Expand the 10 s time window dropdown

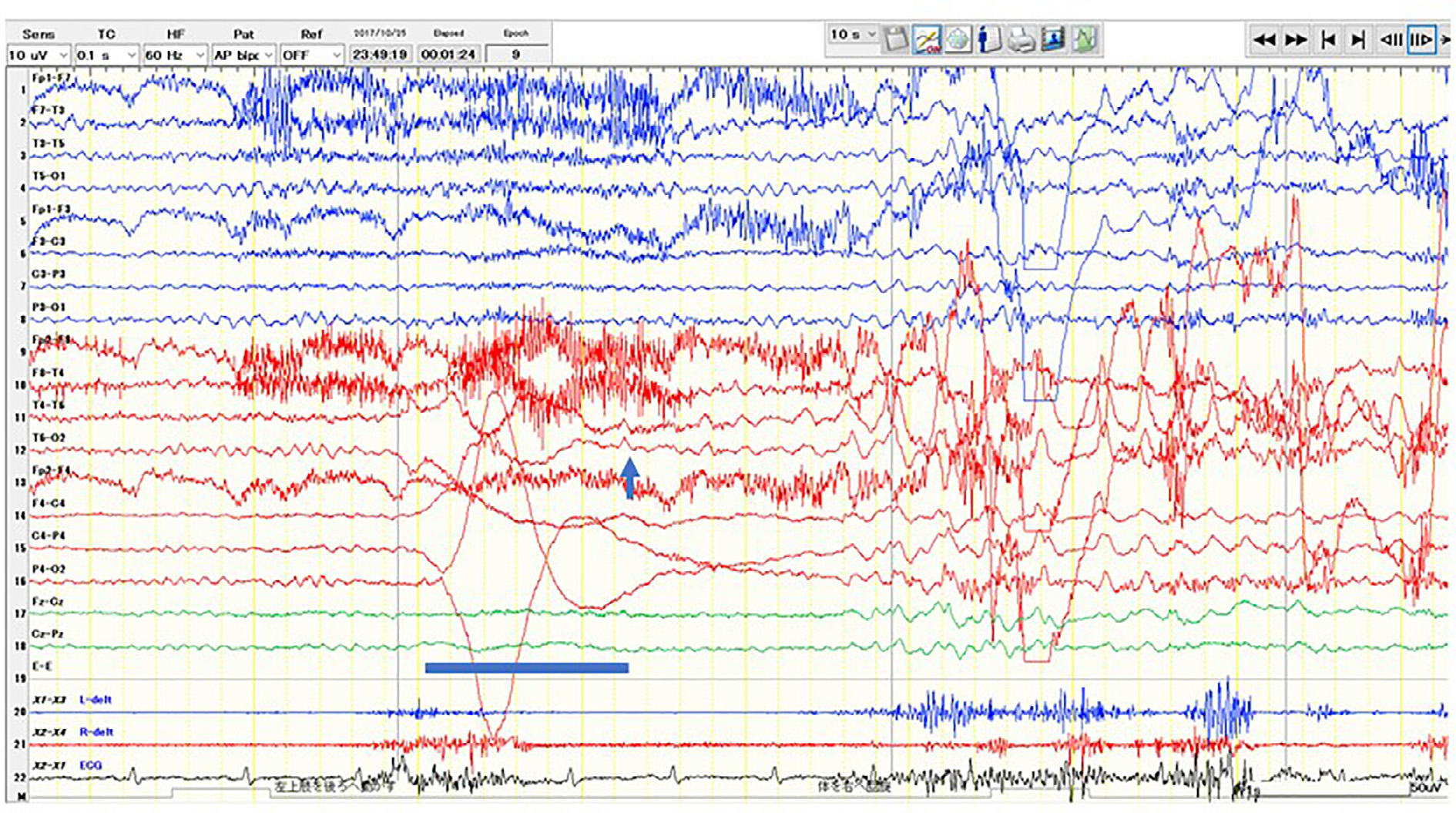coord(853,35)
